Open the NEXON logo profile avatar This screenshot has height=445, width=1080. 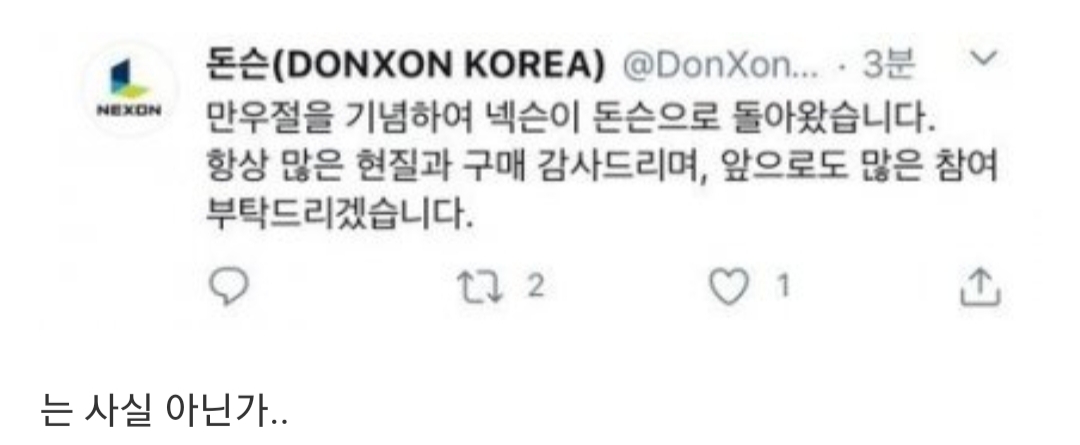(x=129, y=88)
